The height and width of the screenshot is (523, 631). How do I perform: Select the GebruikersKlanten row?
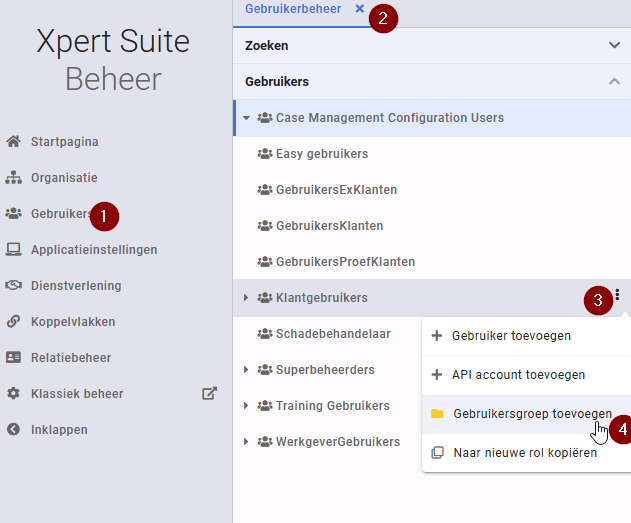tap(432, 226)
